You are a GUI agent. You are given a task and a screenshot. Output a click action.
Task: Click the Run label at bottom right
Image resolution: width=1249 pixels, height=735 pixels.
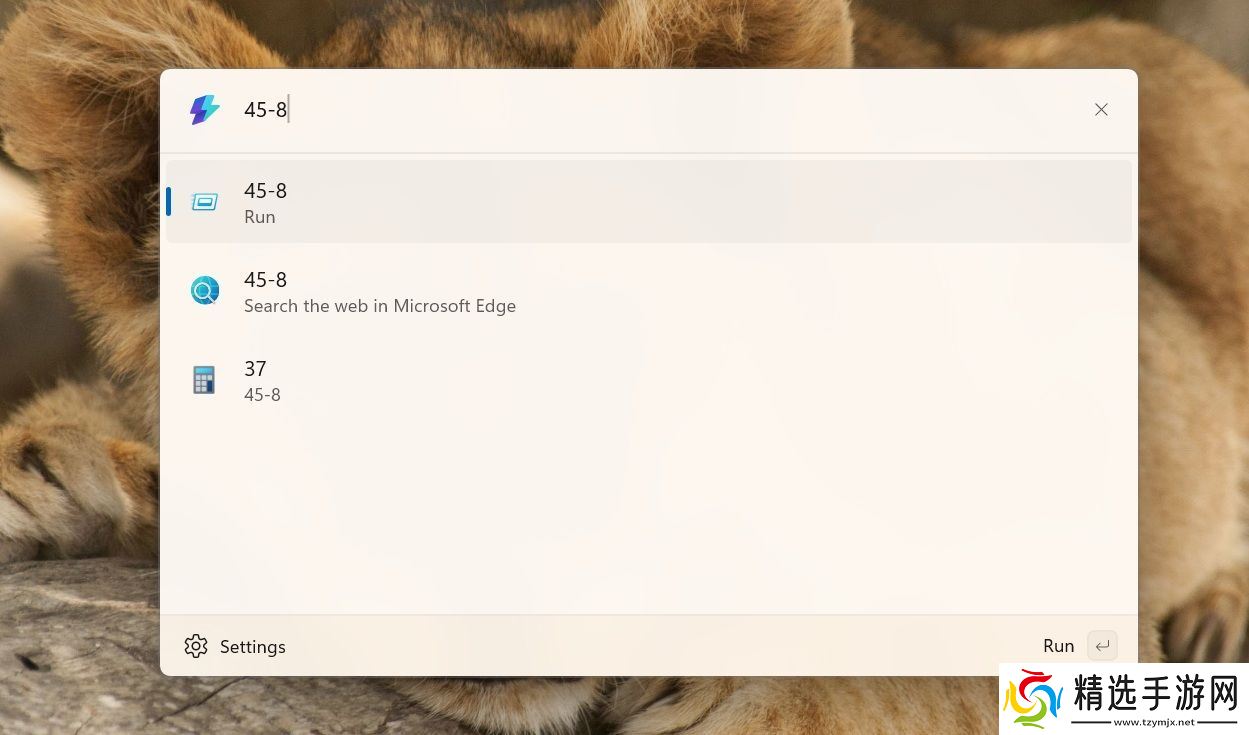click(x=1058, y=646)
